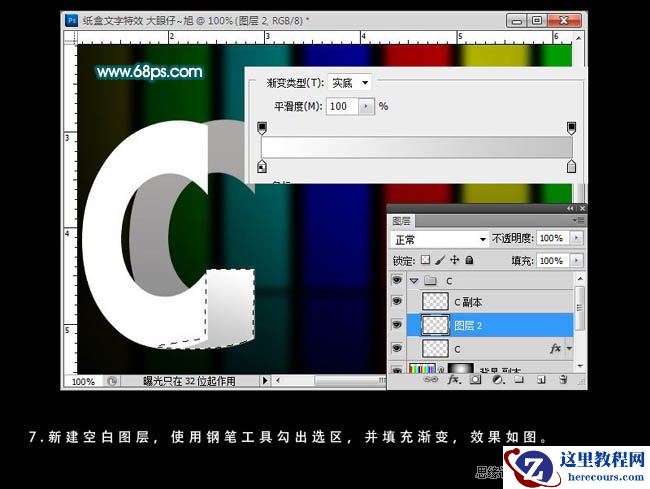Lock image pixels with brush icon
Screen dimensions: 650x489
click(x=440, y=260)
